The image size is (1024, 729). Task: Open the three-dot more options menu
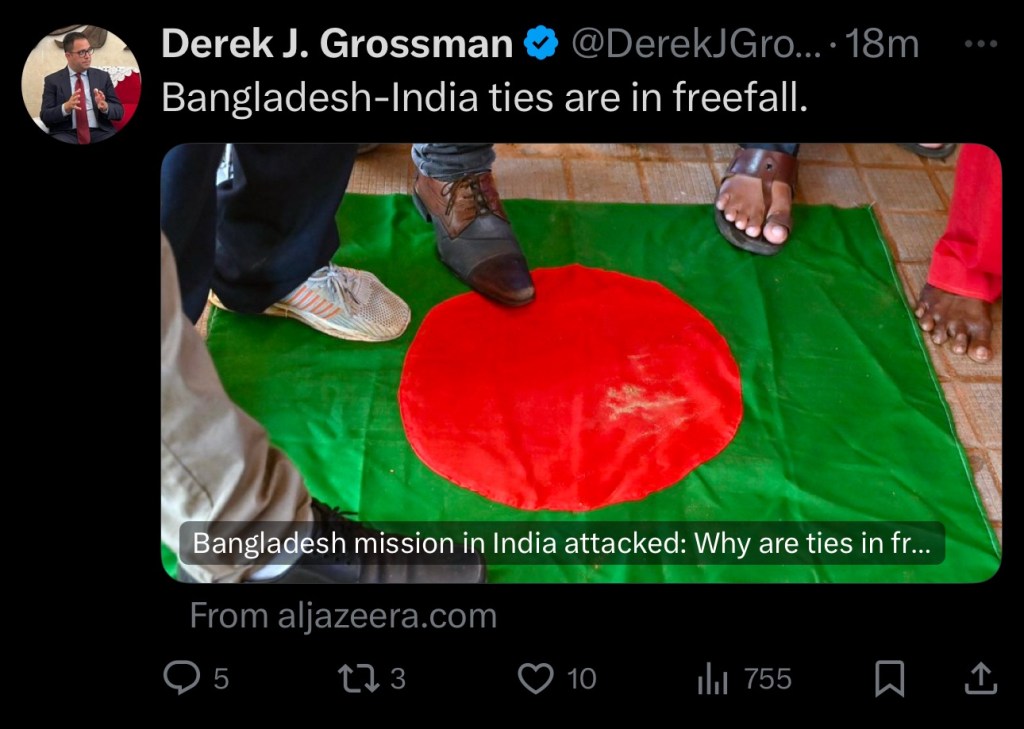(980, 44)
